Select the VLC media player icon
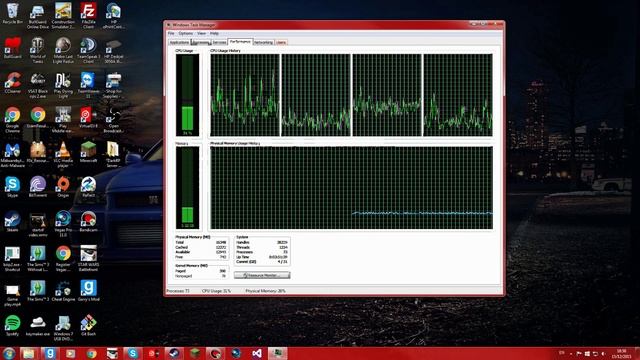 pyautogui.click(x=63, y=155)
